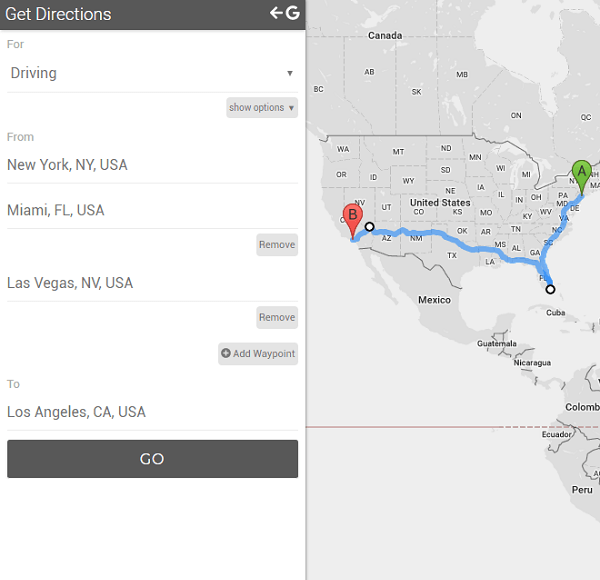This screenshot has width=600, height=580.
Task: Edit the Las Vegas, NV, USA waypoint field
Action: click(x=152, y=283)
